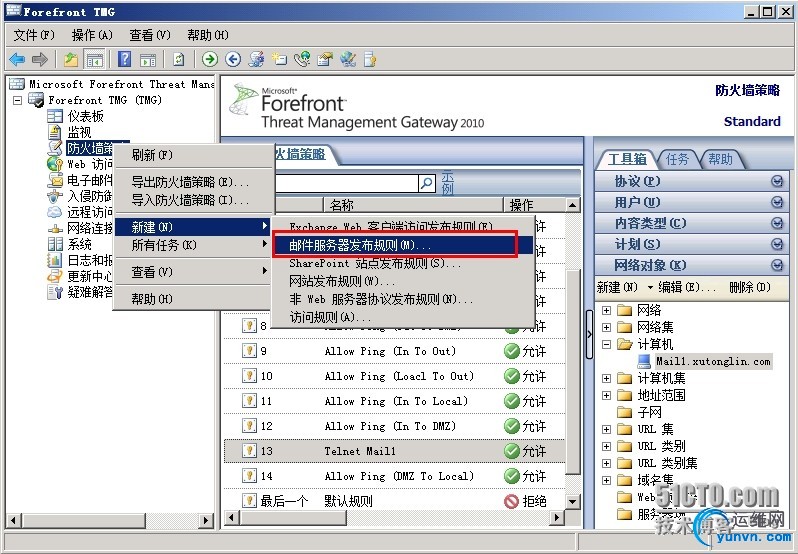
Task: Expand the 网络 folder in toolbox
Action: tap(606, 310)
